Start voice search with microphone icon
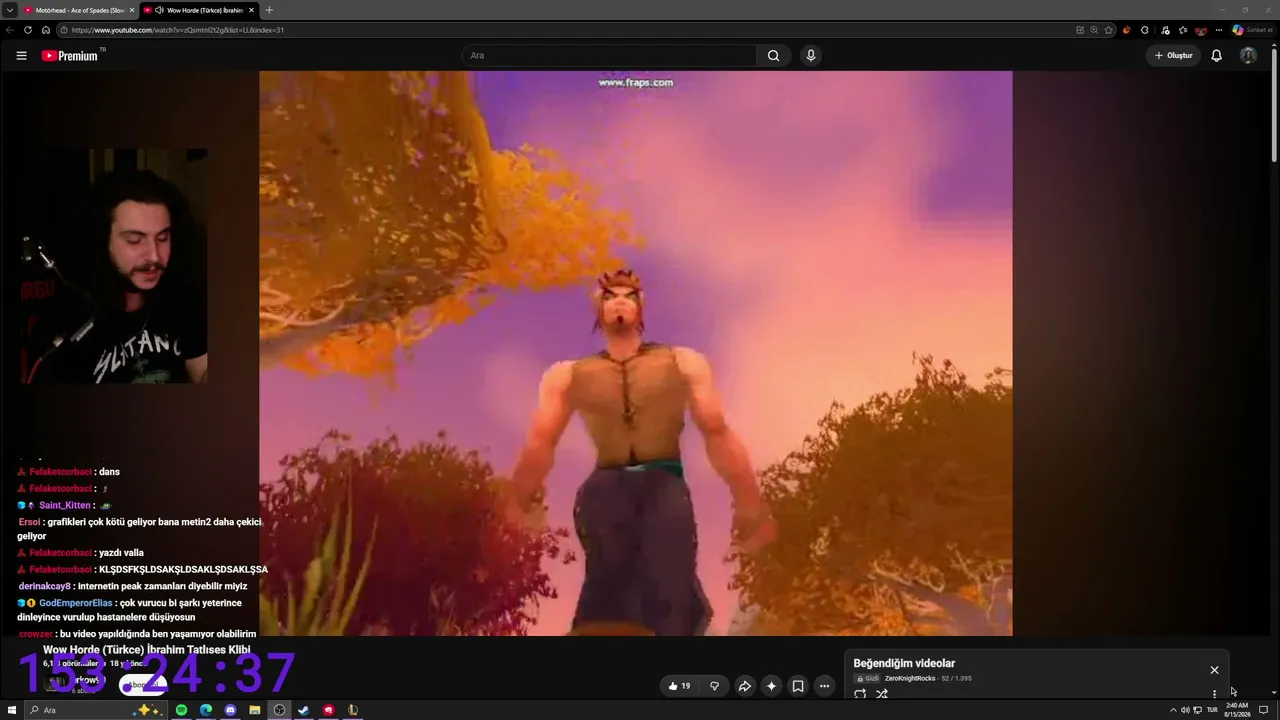Viewport: 1280px width, 720px height. click(x=811, y=56)
